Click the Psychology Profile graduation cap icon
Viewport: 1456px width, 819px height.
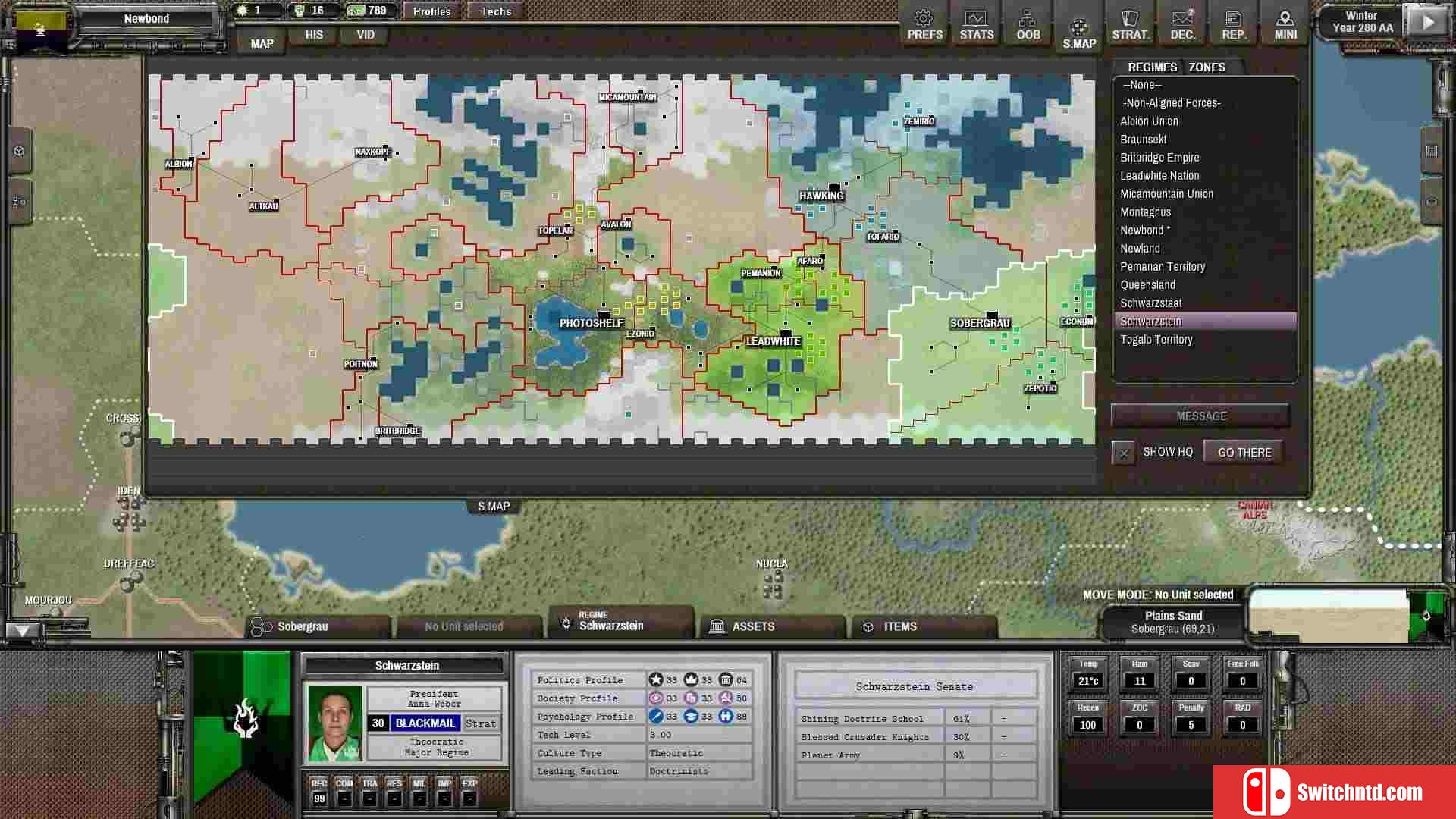point(691,716)
